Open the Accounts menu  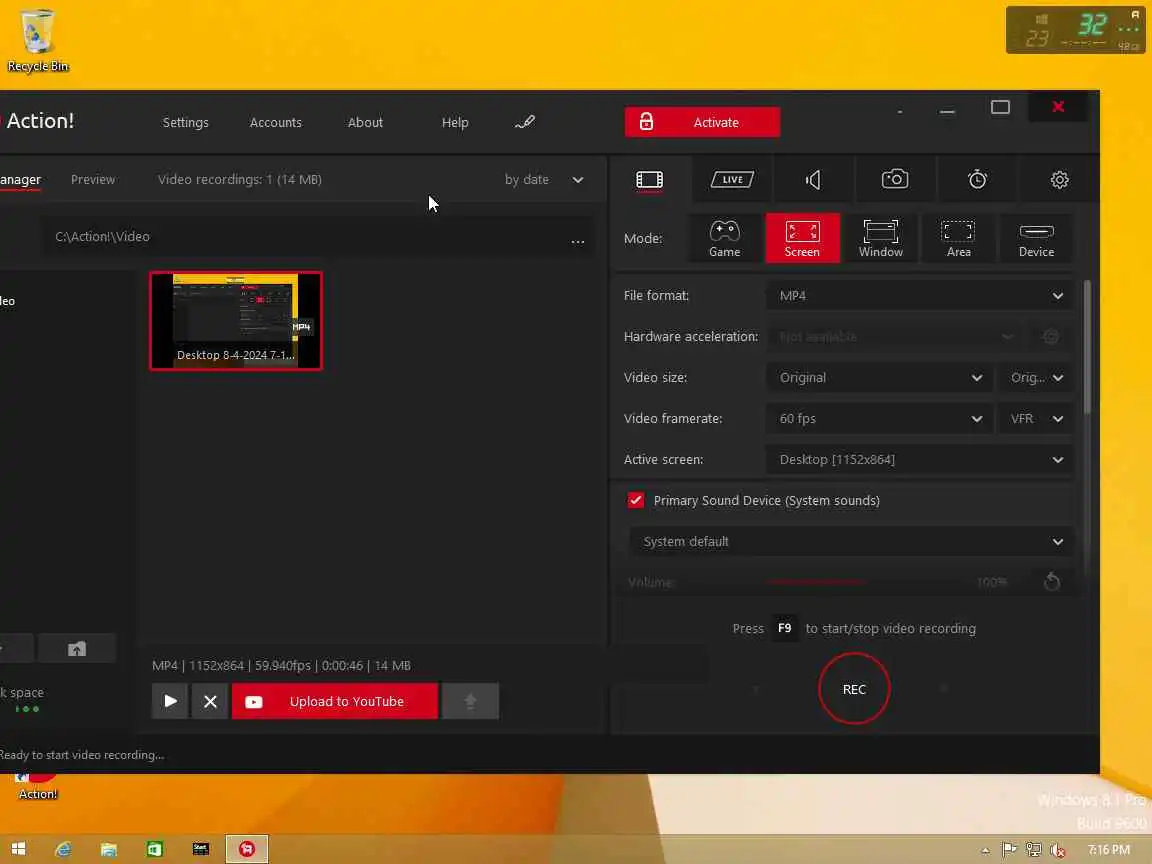[276, 123]
